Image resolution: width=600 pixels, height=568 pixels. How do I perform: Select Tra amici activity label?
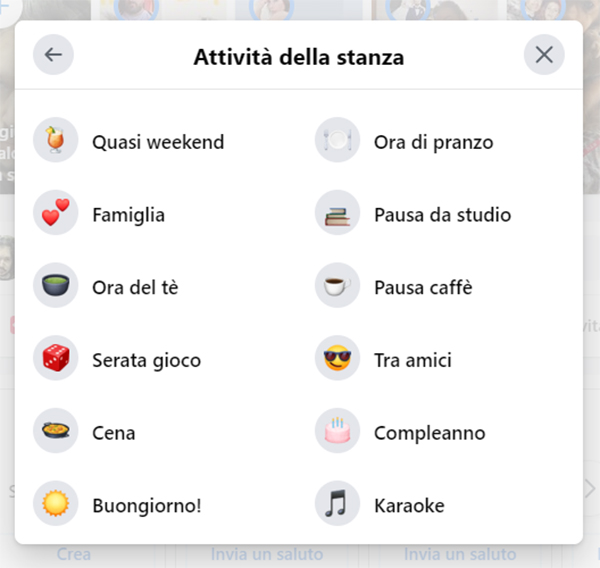click(412, 360)
